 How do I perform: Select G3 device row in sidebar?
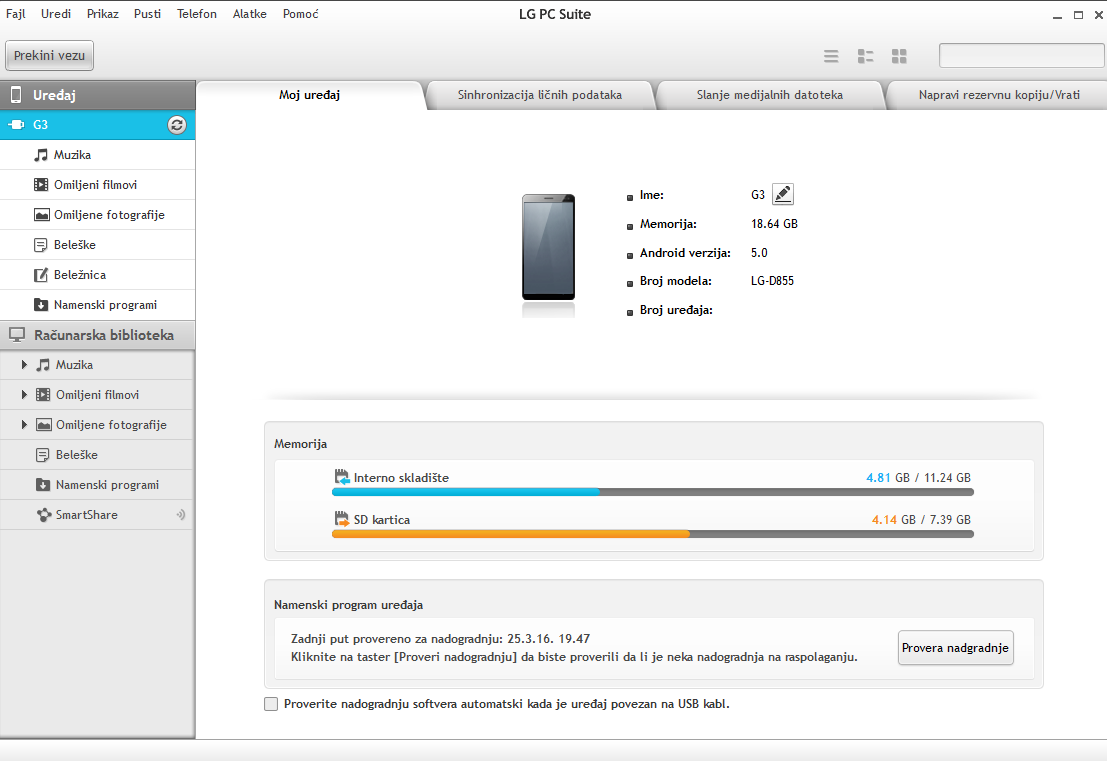pyautogui.click(x=97, y=125)
